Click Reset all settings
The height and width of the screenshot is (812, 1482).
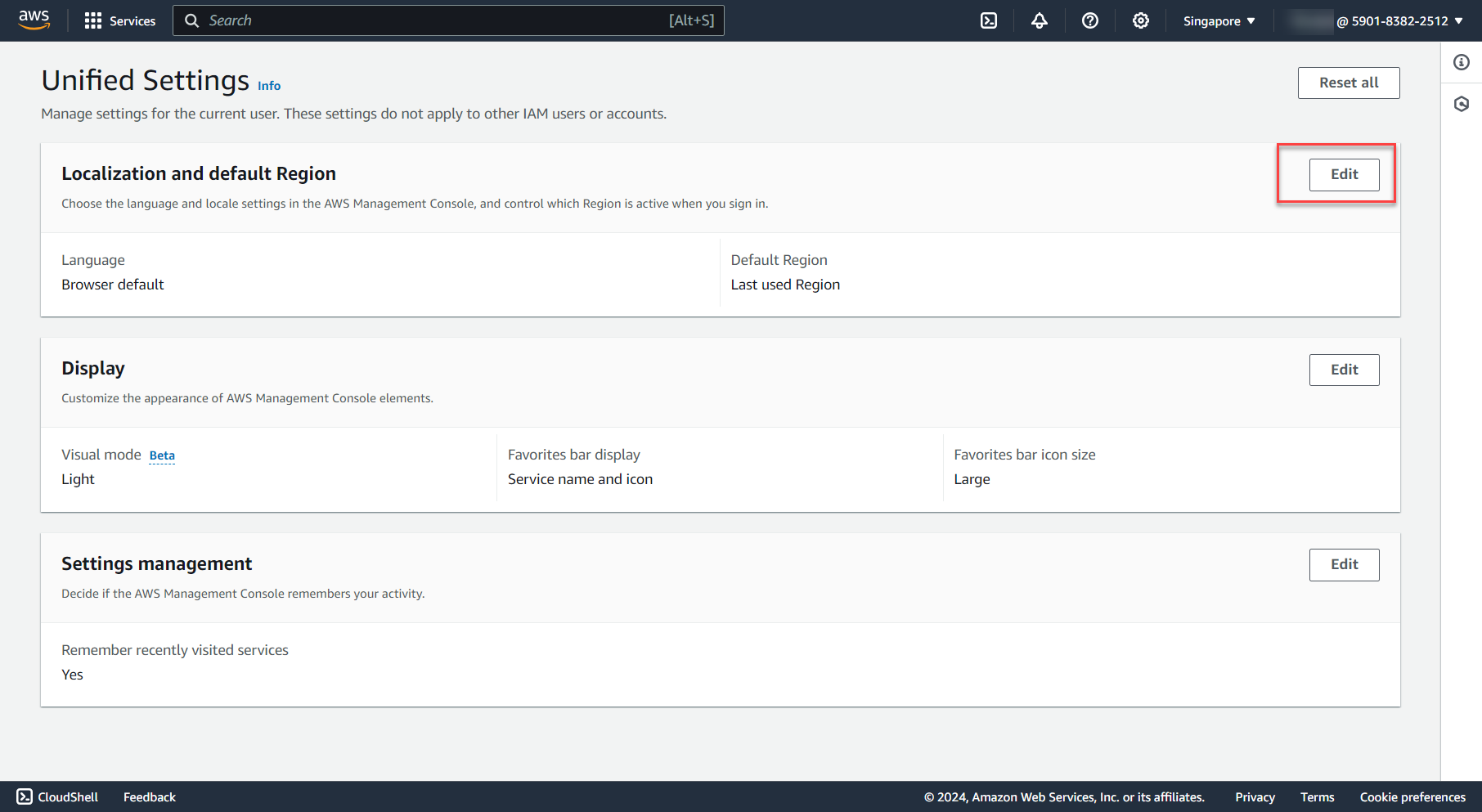(x=1348, y=83)
